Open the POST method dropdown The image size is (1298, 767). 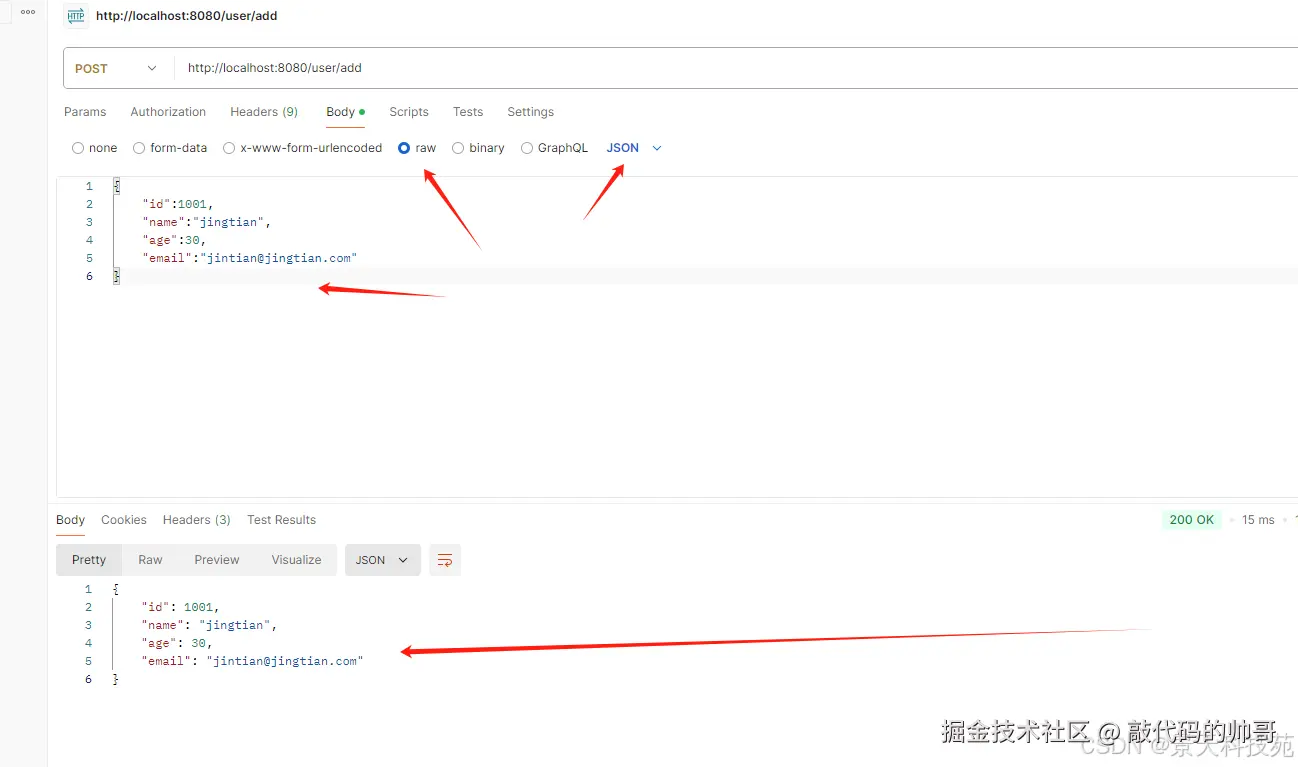(116, 69)
